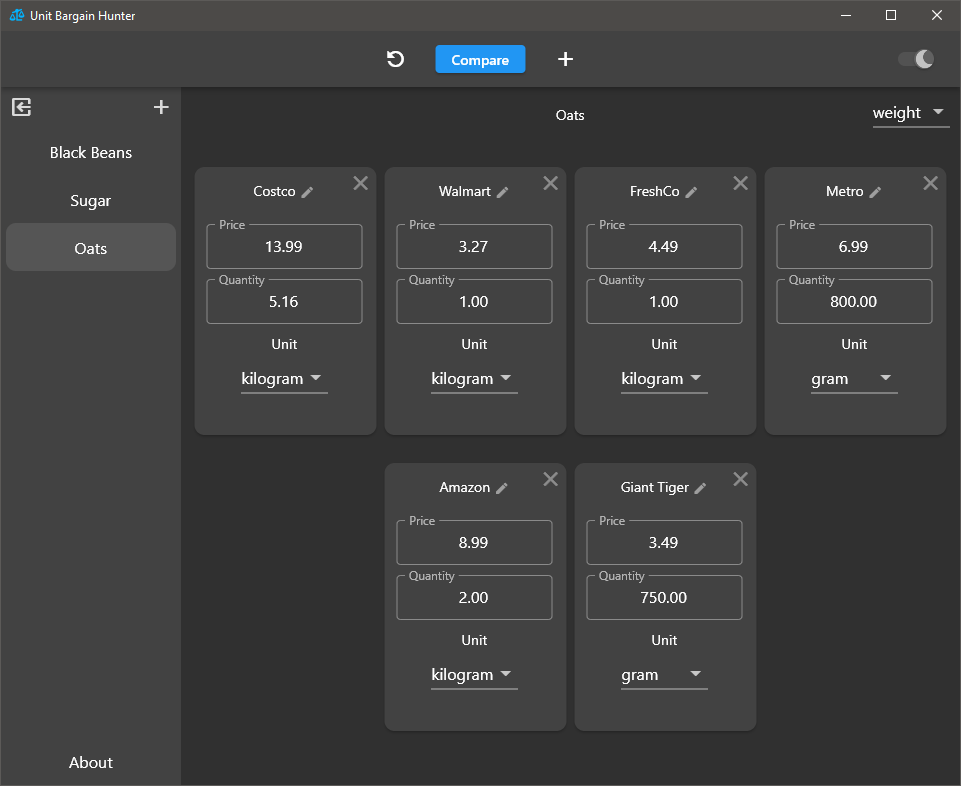Viewport: 961px width, 786px height.
Task: Open Giant Tiger's gram unit dropdown
Action: [x=664, y=675]
